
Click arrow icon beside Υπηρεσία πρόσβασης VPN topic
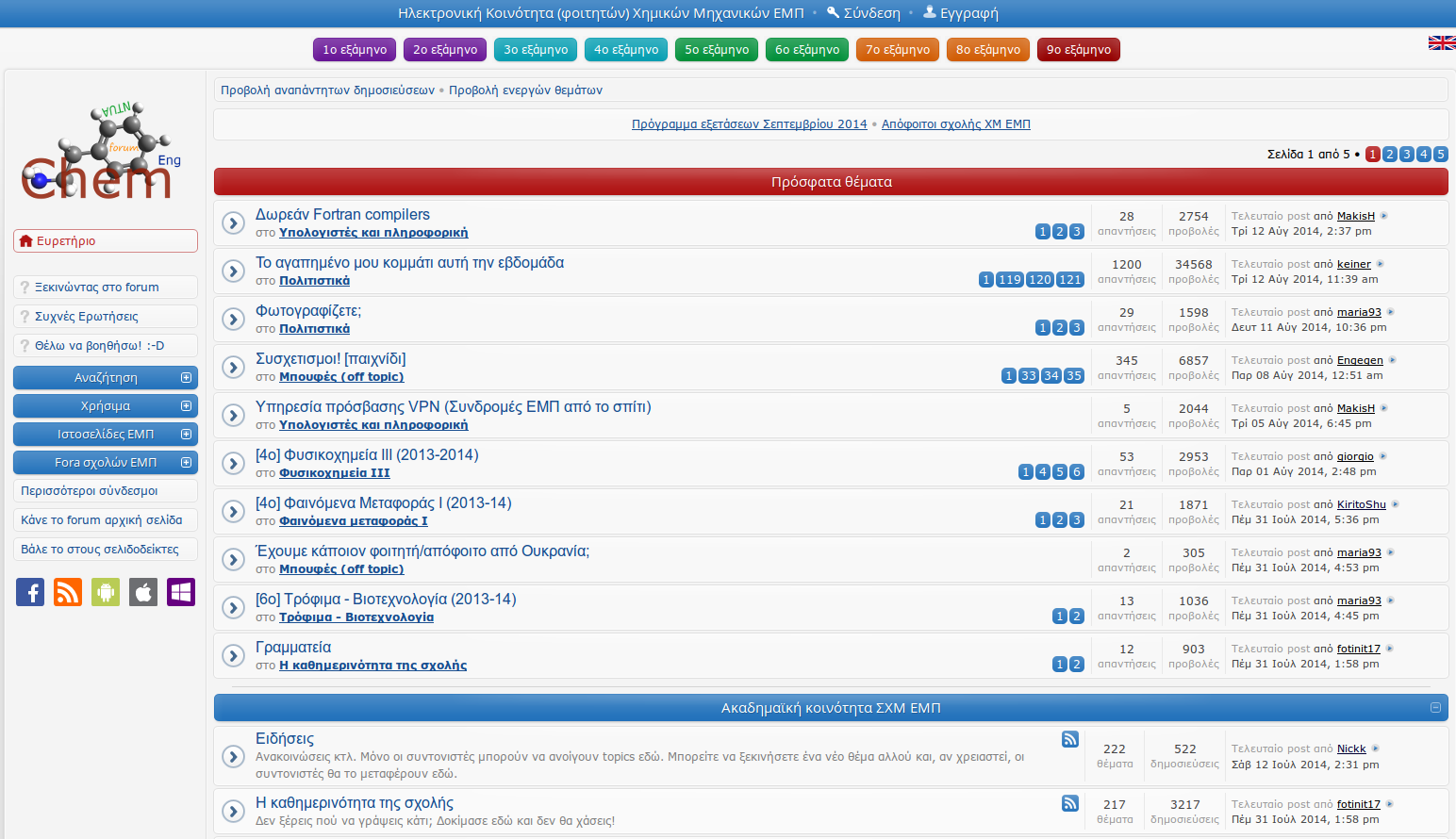point(234,415)
